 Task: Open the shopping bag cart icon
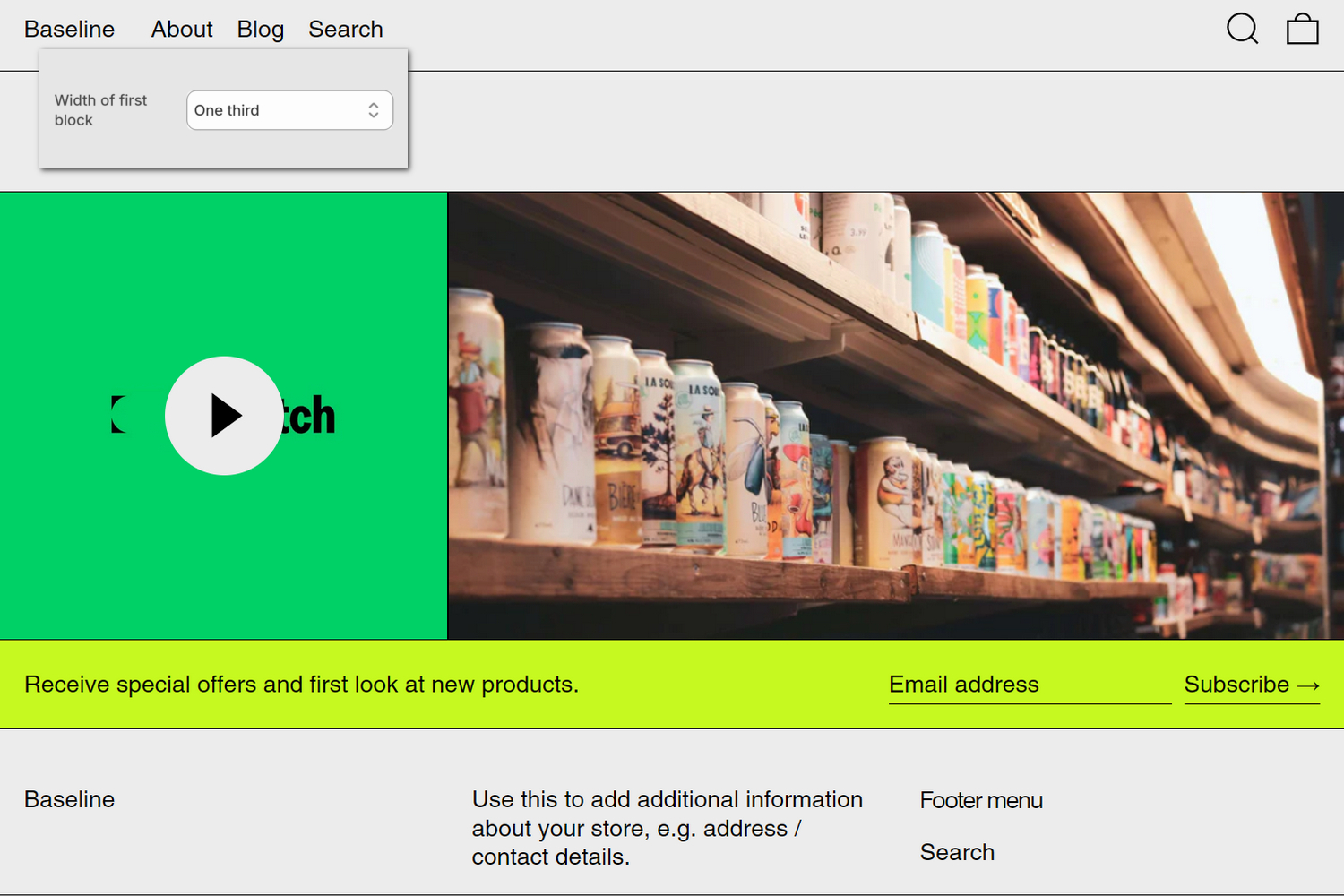click(x=1302, y=28)
